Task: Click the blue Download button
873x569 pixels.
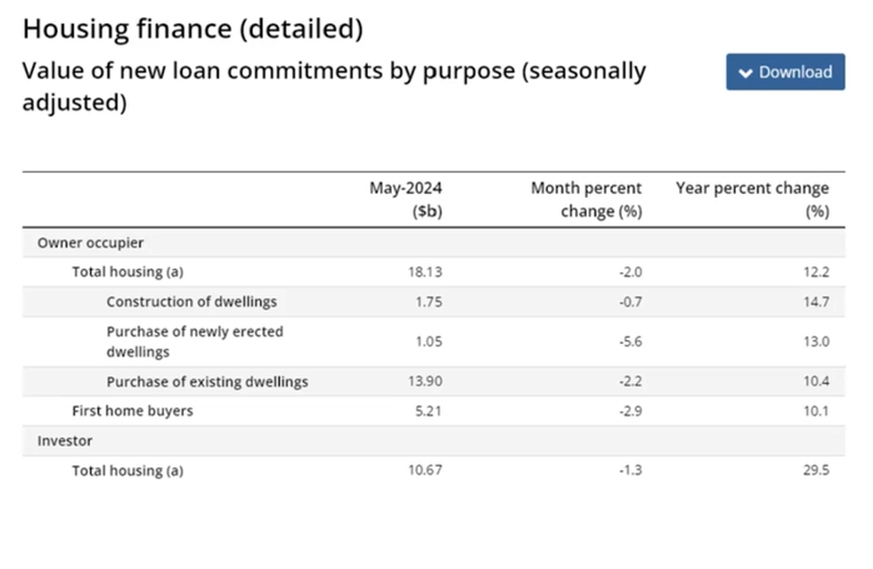Action: tap(785, 72)
